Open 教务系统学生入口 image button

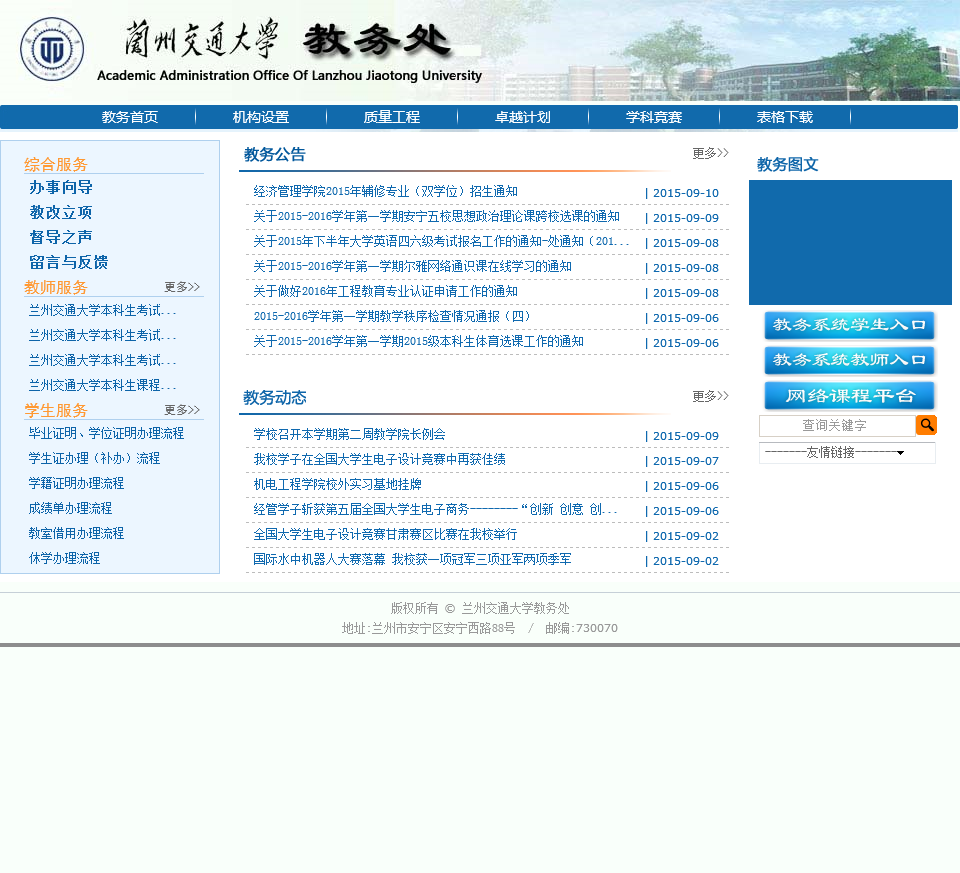[x=849, y=326]
